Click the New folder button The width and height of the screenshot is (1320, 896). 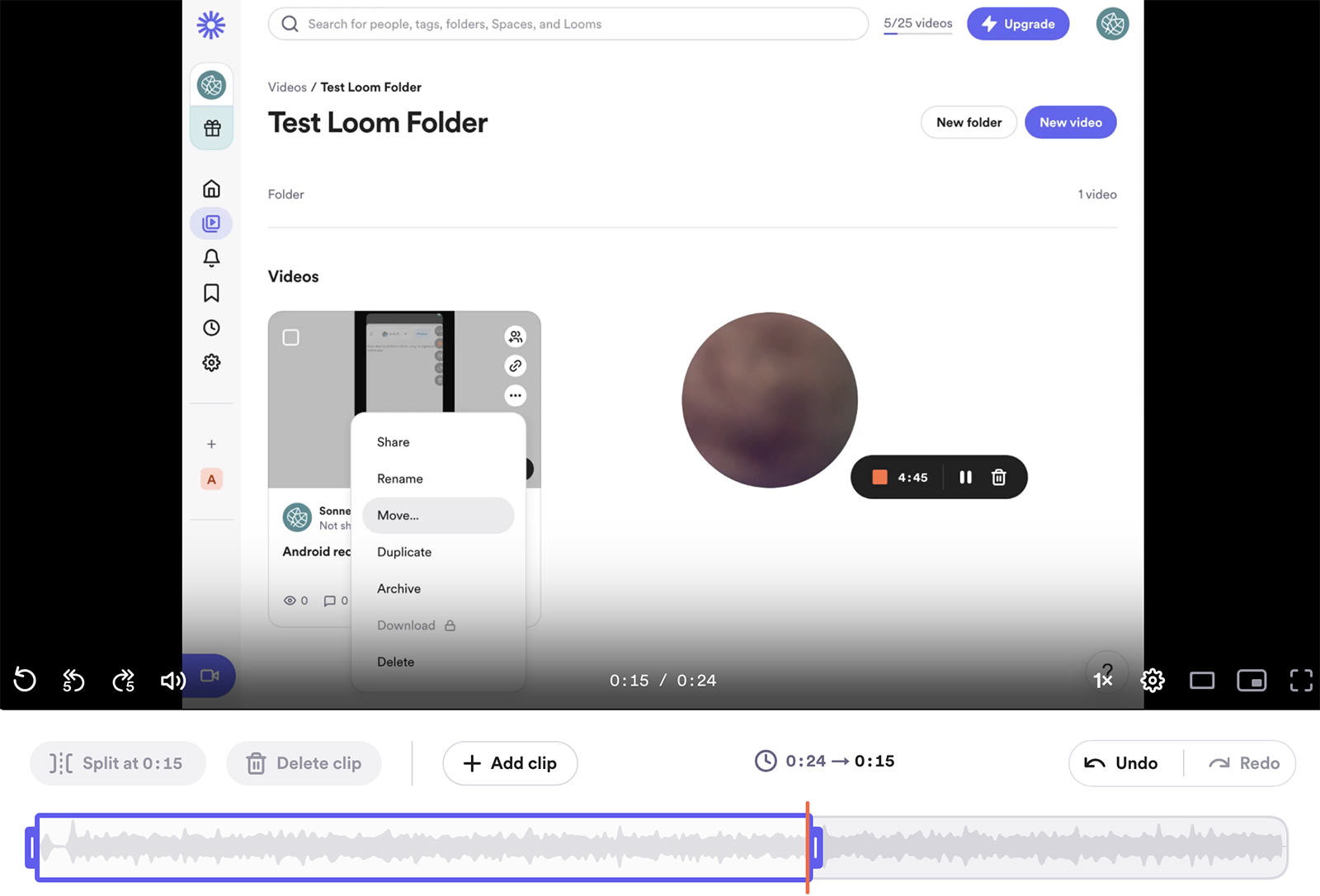pyautogui.click(x=969, y=122)
